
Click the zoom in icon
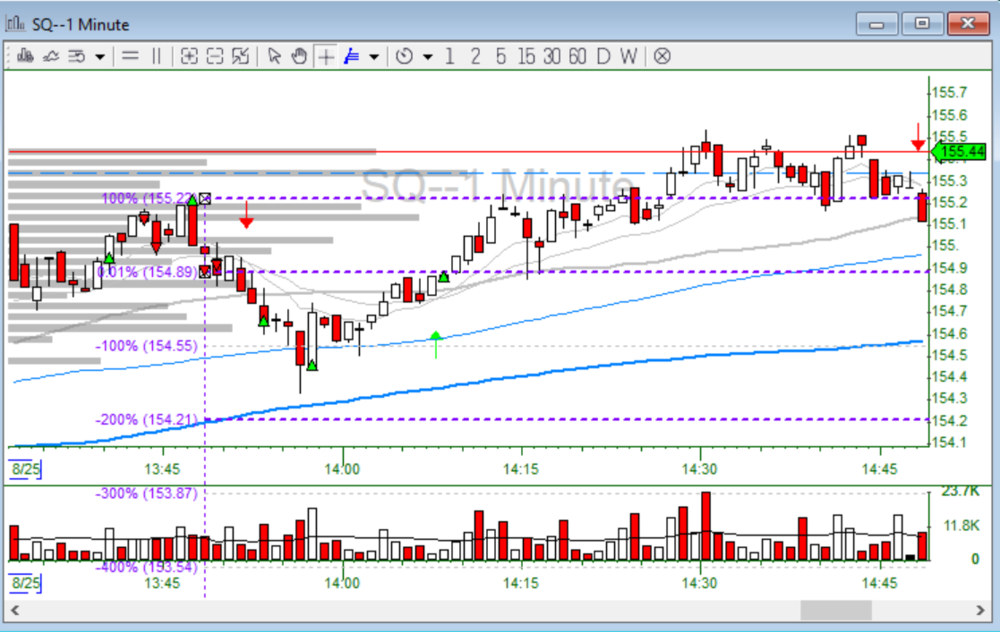188,57
